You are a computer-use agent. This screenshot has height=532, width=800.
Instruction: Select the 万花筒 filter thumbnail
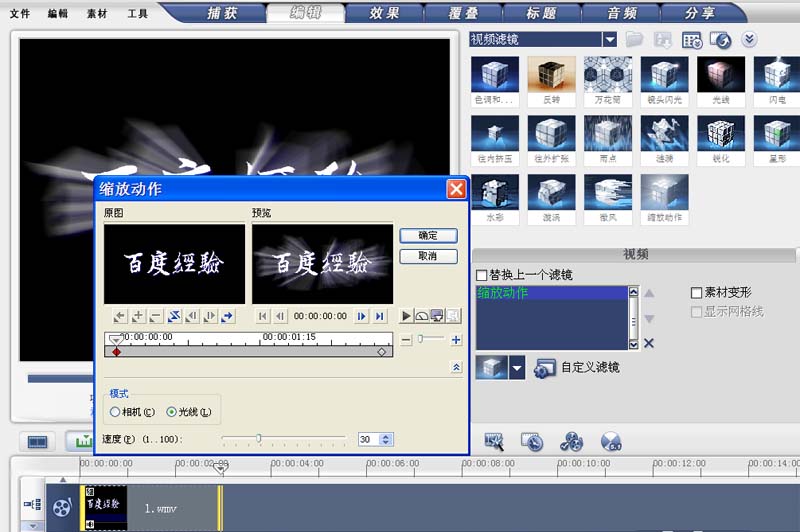pyautogui.click(x=608, y=81)
